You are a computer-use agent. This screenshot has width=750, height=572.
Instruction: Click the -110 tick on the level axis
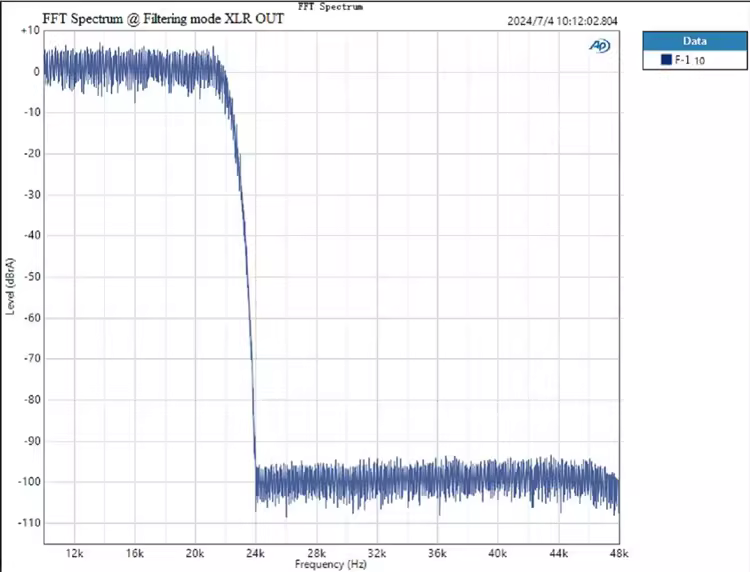(29, 523)
